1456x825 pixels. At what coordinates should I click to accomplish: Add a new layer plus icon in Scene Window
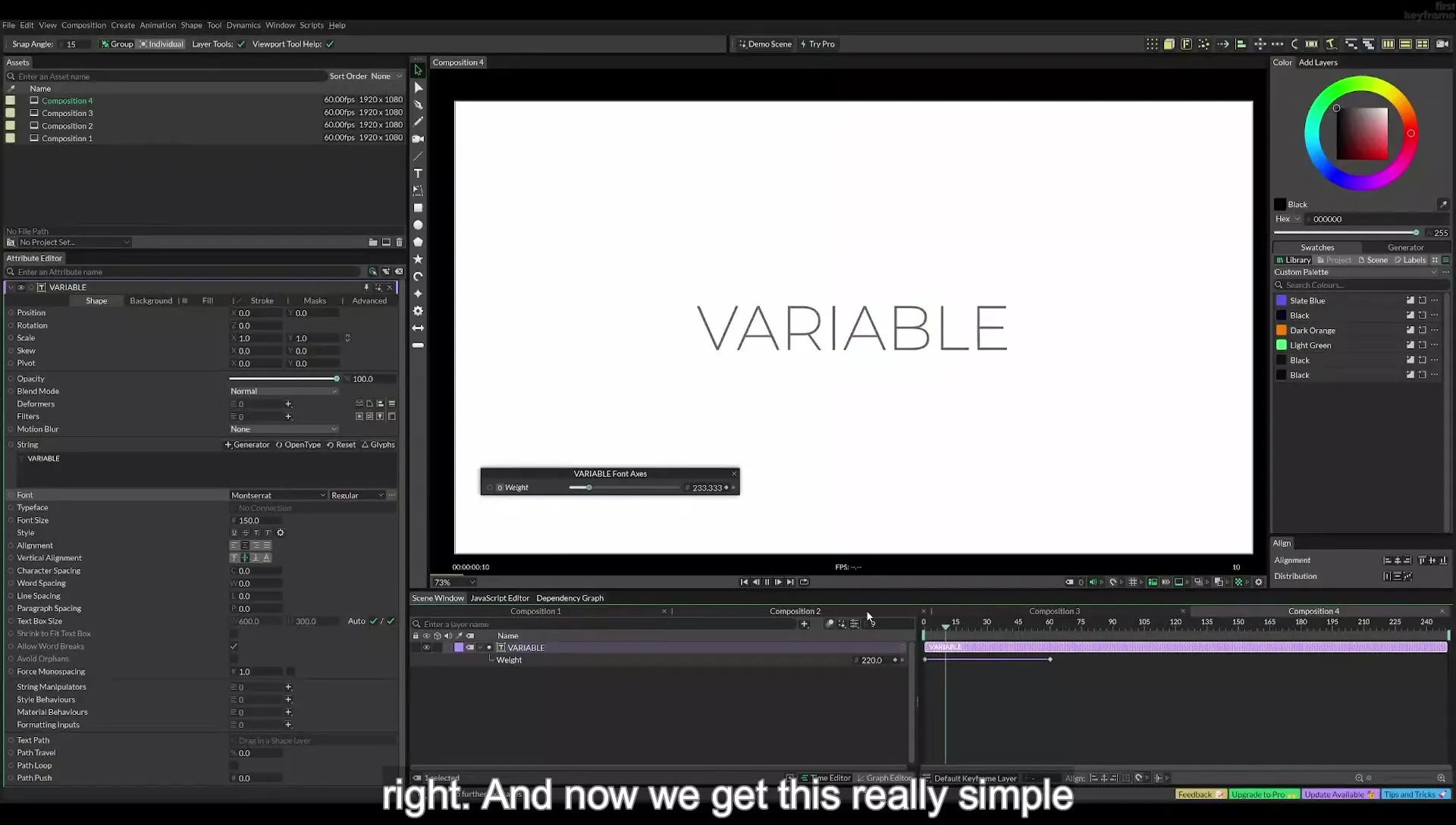point(804,624)
